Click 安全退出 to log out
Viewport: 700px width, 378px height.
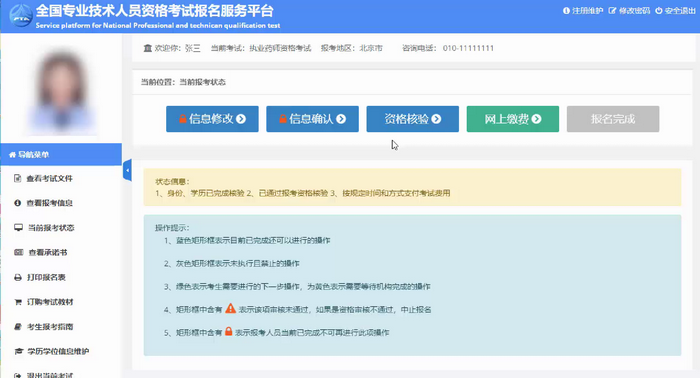point(675,11)
